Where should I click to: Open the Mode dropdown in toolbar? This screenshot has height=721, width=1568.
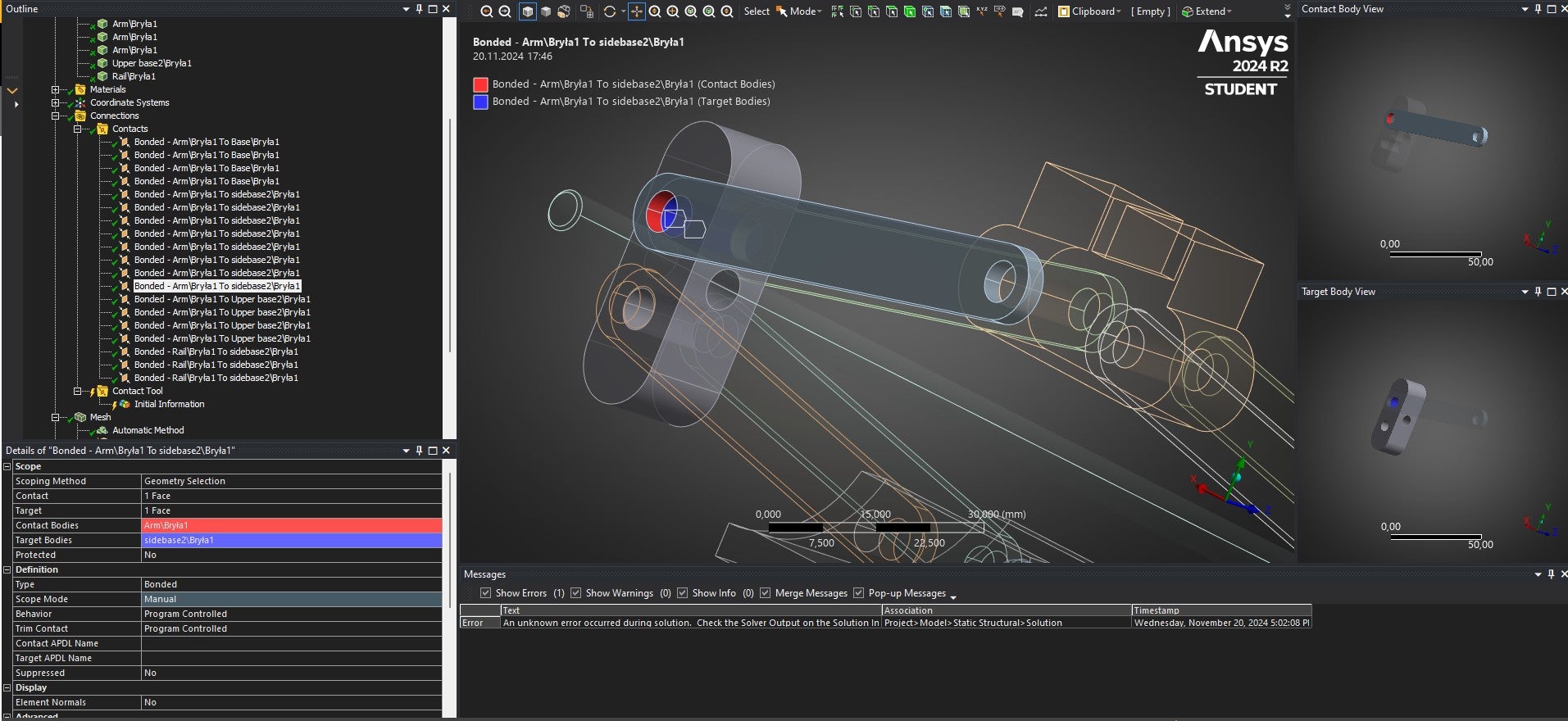[798, 11]
